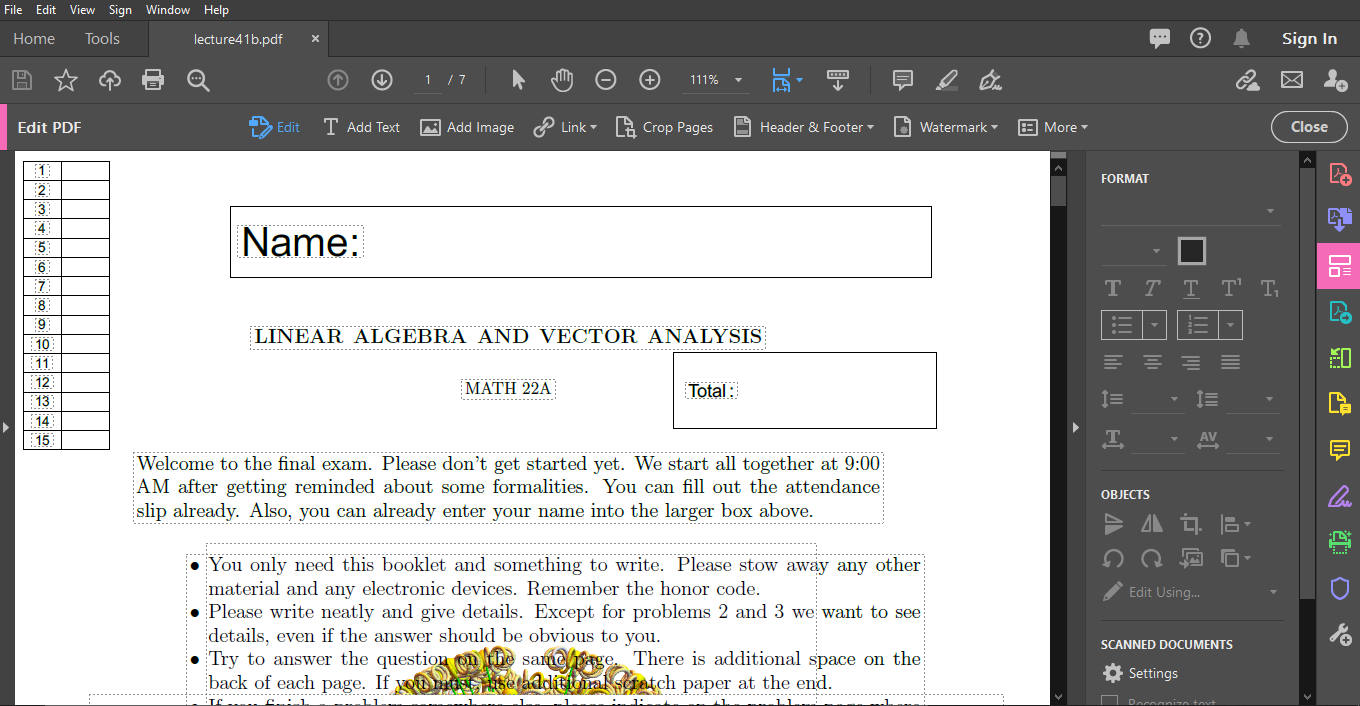This screenshot has width=1360, height=706.
Task: Open the Create PDF tool in the sidebar
Action: (1339, 174)
